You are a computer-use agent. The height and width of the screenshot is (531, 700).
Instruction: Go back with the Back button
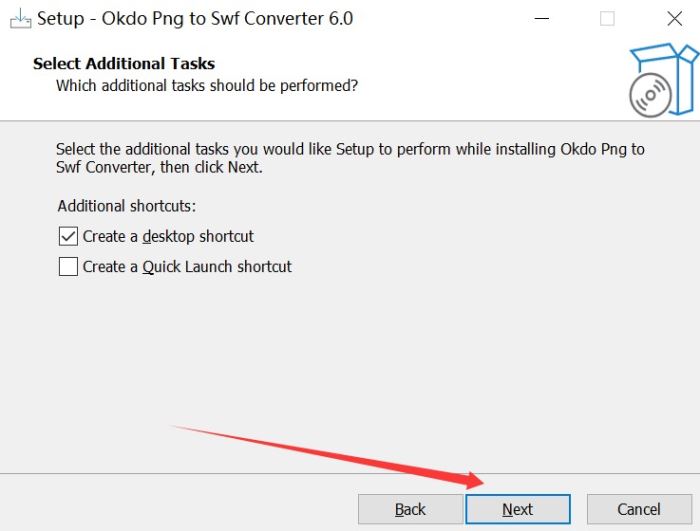coord(410,509)
